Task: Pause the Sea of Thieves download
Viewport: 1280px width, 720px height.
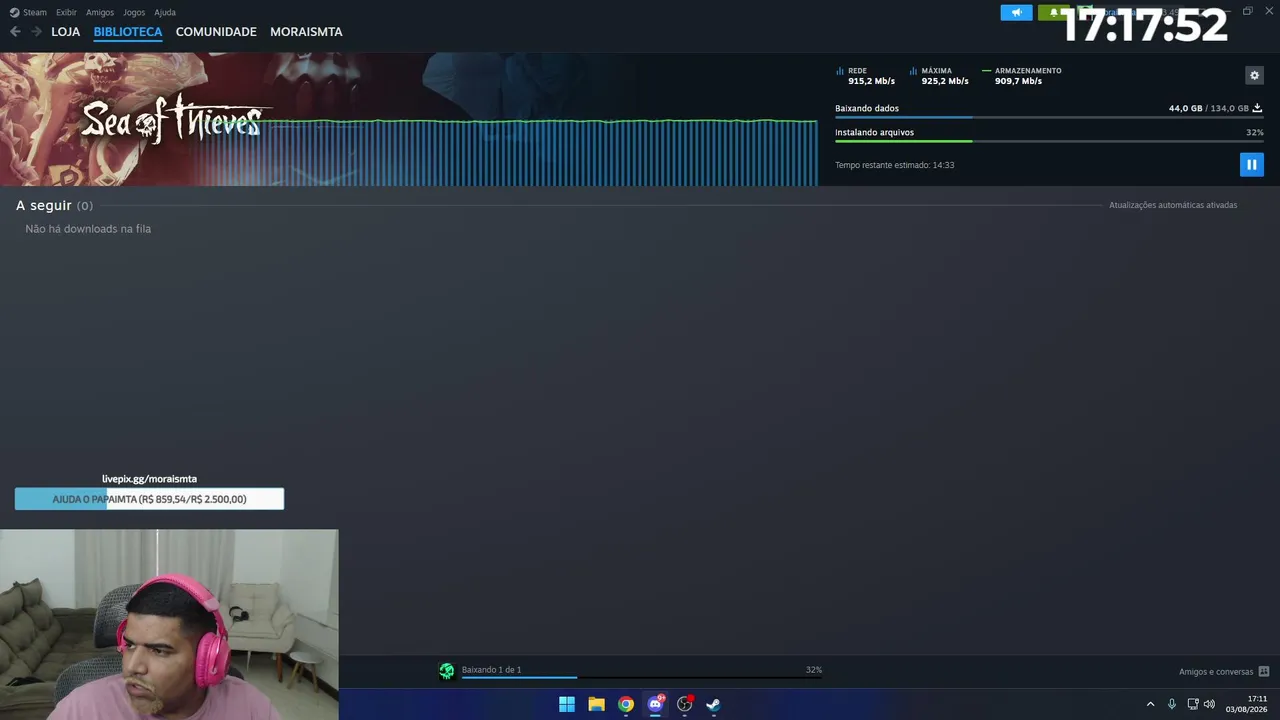Action: pos(1251,164)
